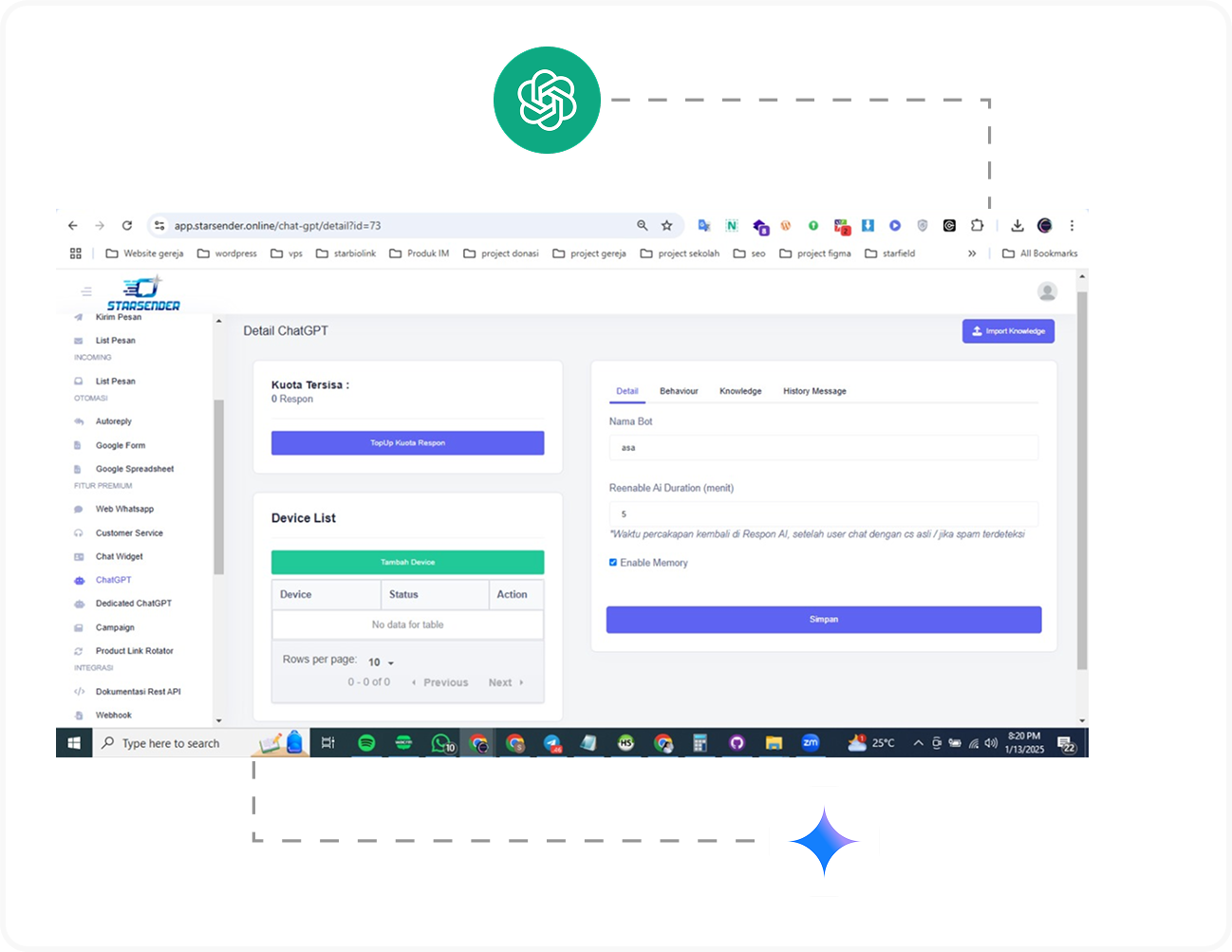Reload the page in browser
Image resolution: width=1232 pixels, height=952 pixels.
coord(127,226)
